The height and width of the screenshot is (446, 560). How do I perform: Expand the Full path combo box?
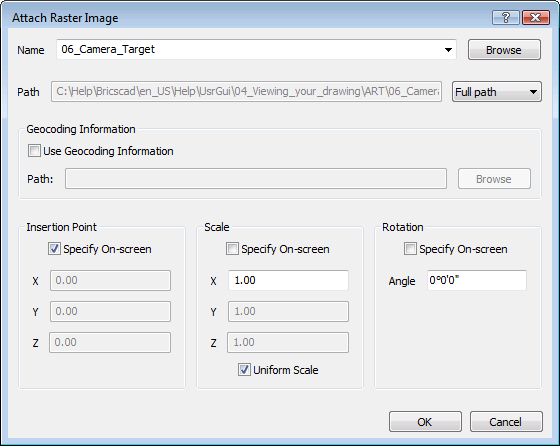[497, 92]
